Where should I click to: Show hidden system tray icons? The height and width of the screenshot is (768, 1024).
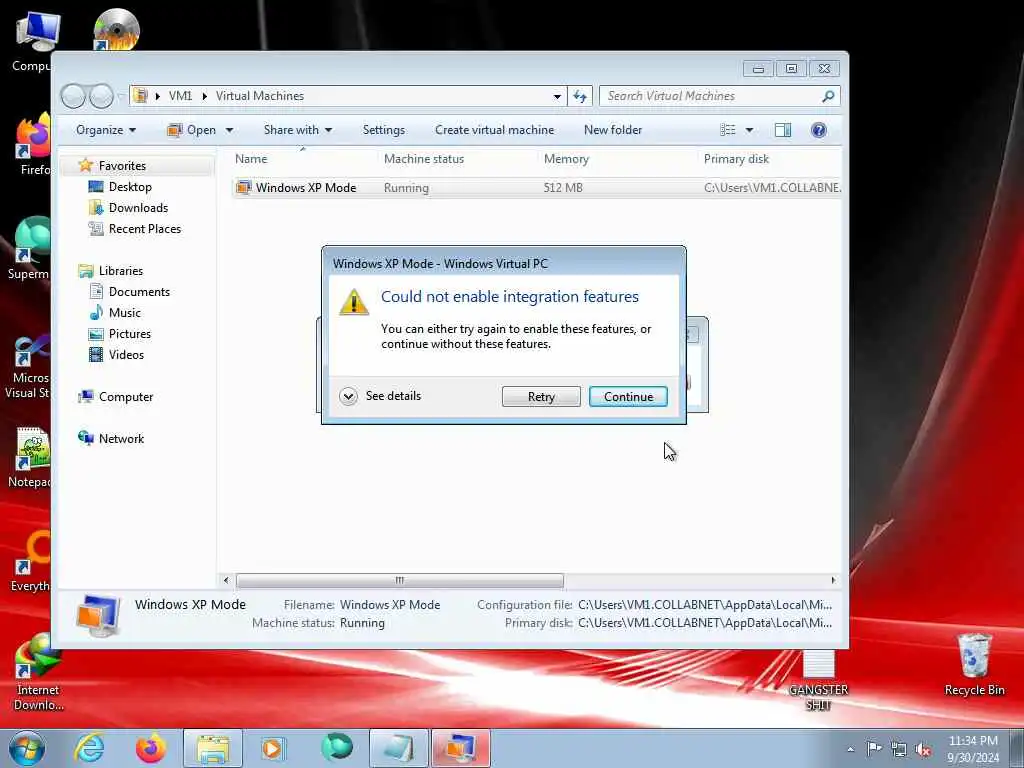point(850,750)
